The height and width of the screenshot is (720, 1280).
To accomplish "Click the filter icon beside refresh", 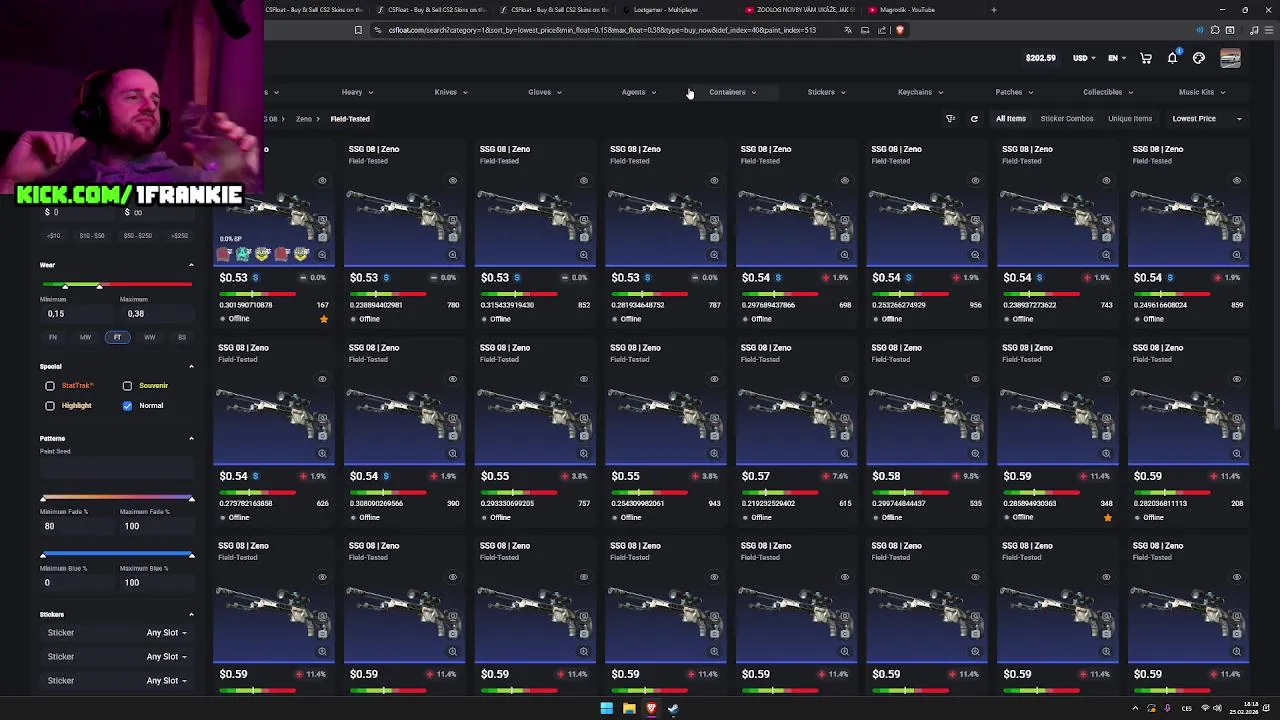I will pyautogui.click(x=951, y=119).
